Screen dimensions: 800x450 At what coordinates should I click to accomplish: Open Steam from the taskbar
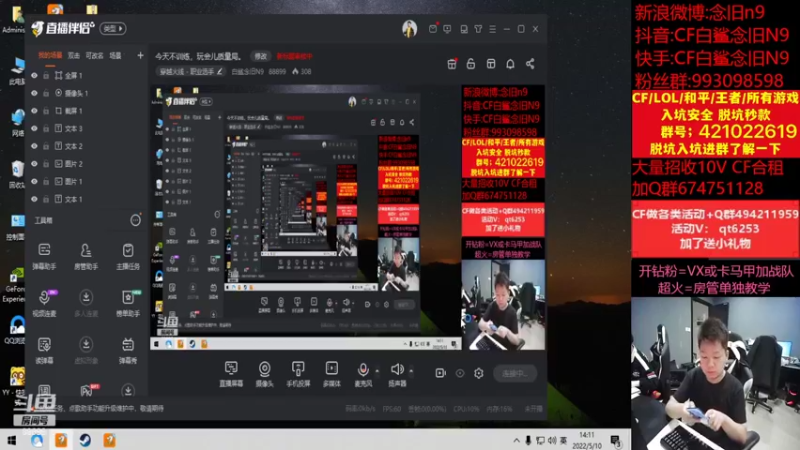[85, 440]
